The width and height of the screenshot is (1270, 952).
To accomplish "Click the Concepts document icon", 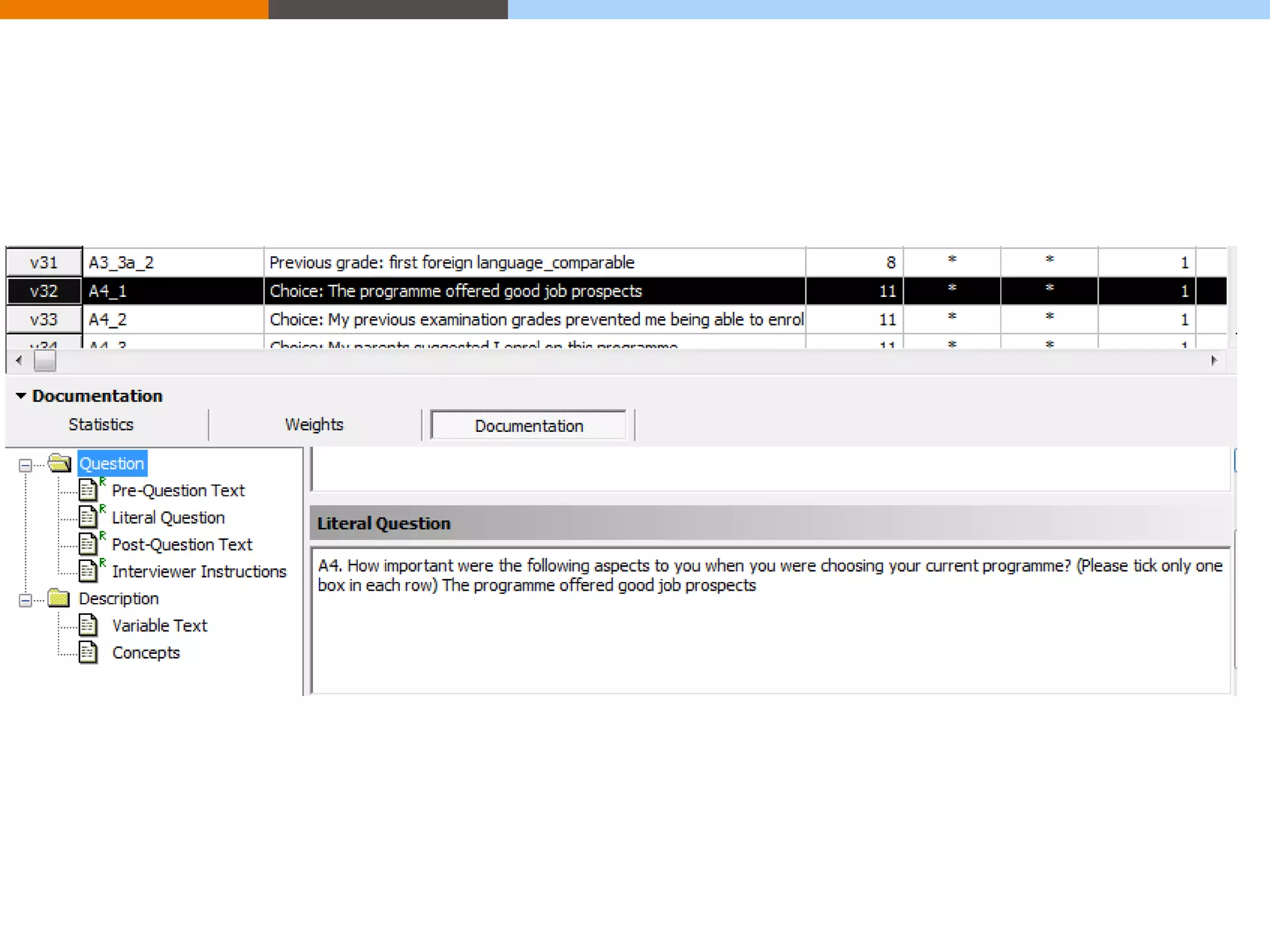I will point(88,652).
